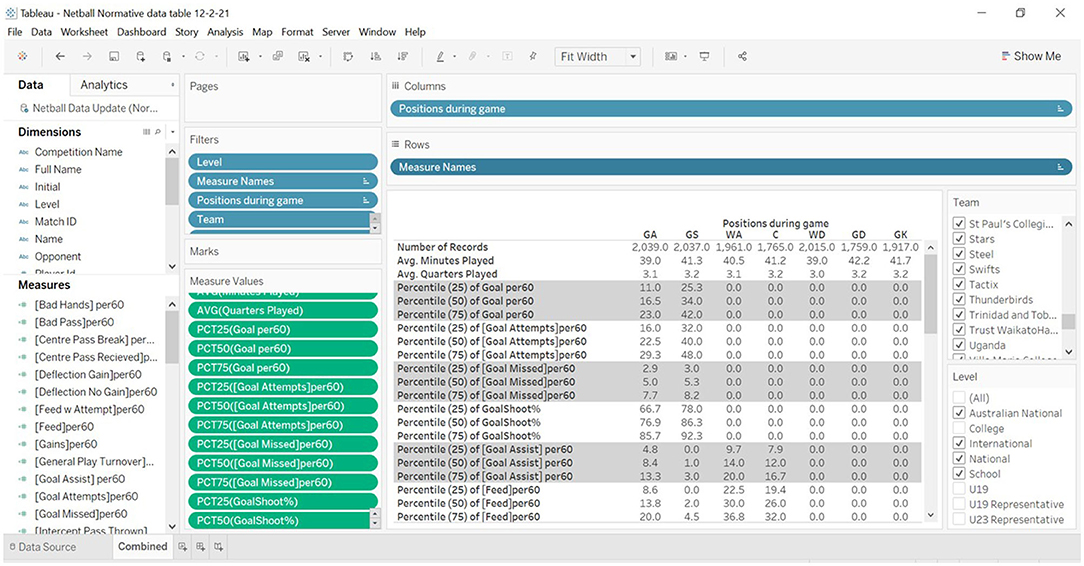Click the Duplicate sheet icon
The image size is (1084, 566).
click(277, 57)
